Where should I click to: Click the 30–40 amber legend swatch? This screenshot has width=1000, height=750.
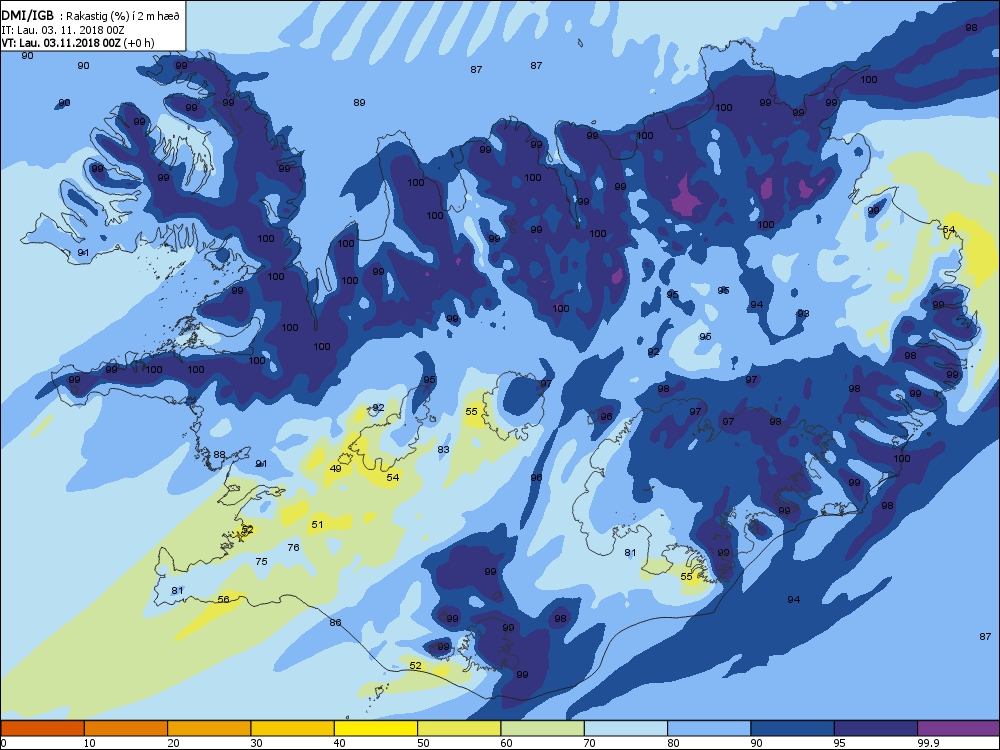click(293, 728)
